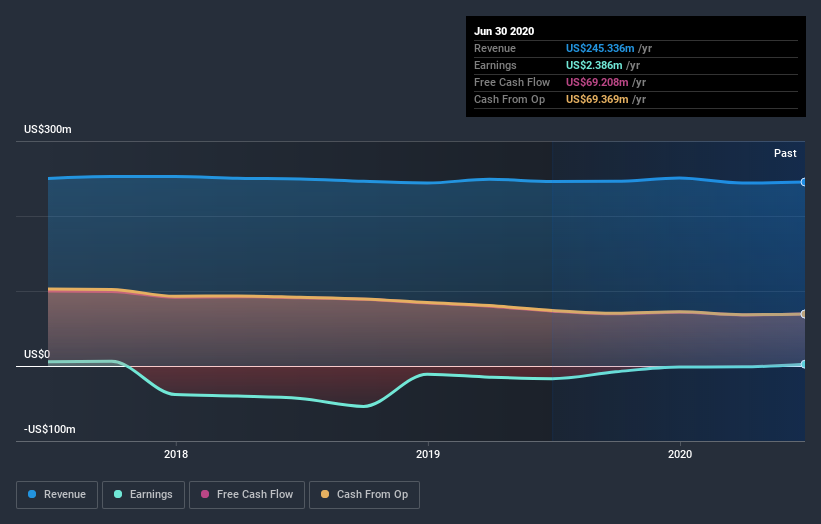Click the teal Earnings endpoint marker
Viewport: 821px width, 524px height.
pyautogui.click(x=803, y=364)
